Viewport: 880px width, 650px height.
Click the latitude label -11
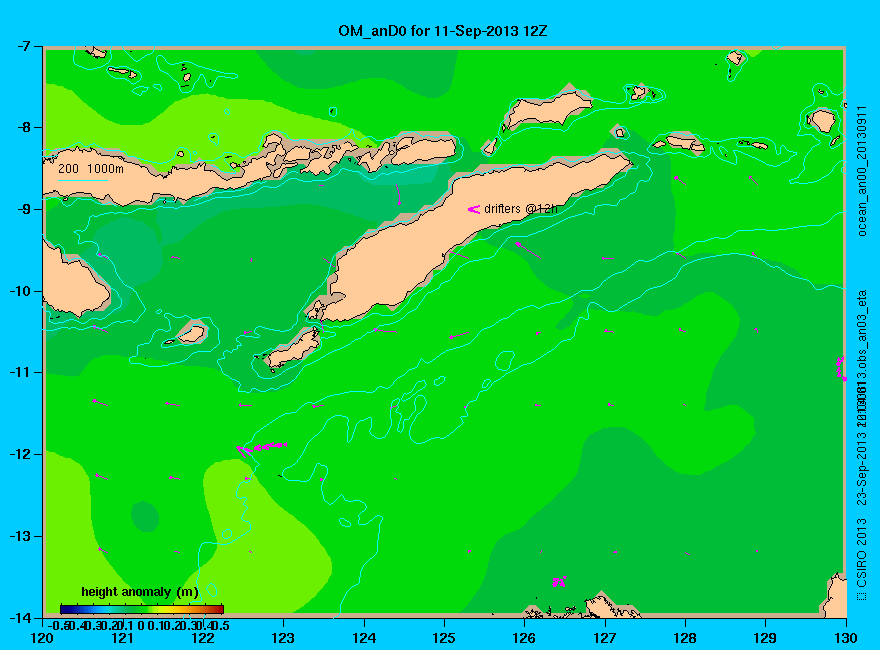coord(19,372)
